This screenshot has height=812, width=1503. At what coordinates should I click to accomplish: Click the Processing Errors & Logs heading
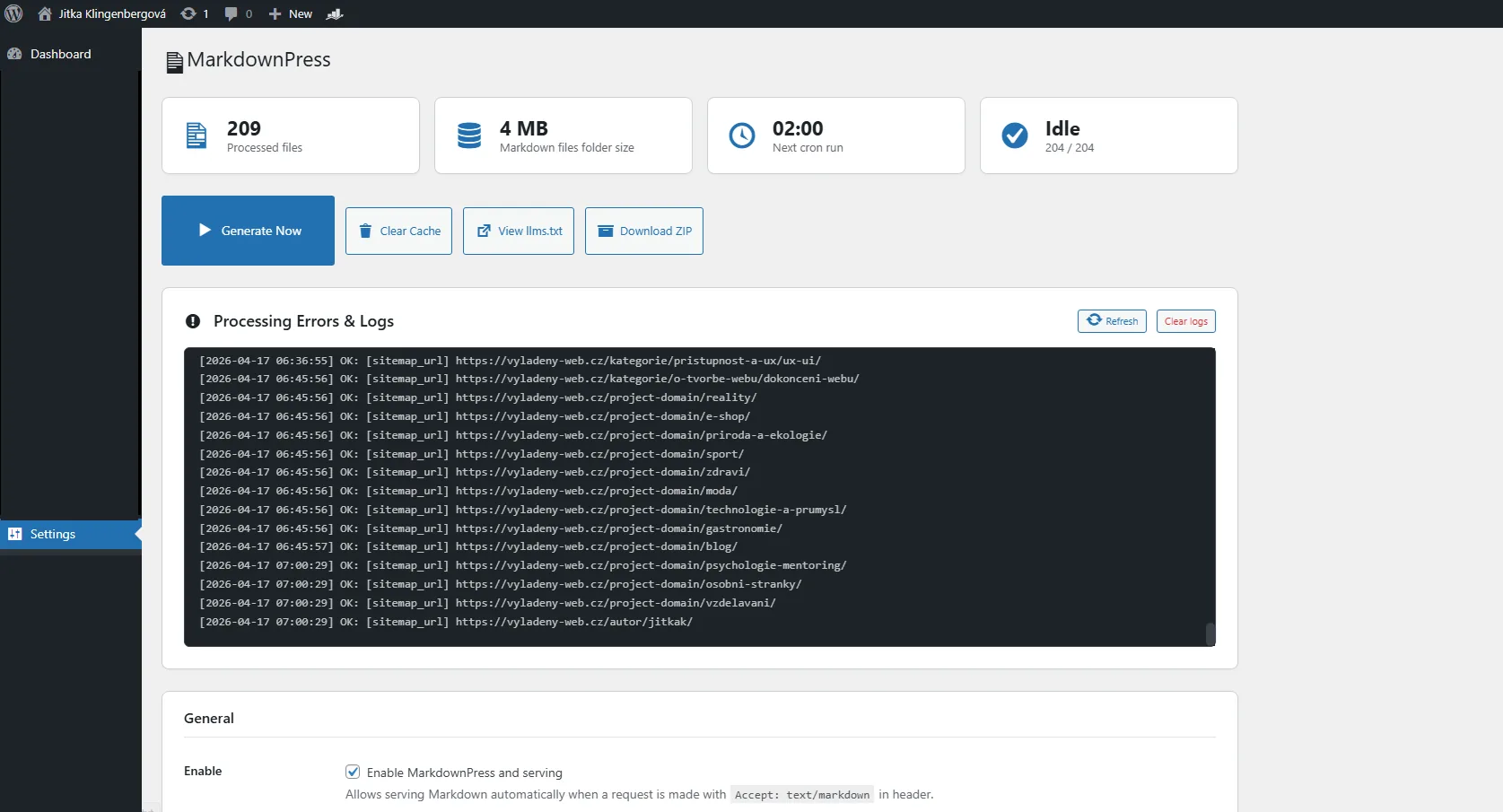(x=303, y=321)
